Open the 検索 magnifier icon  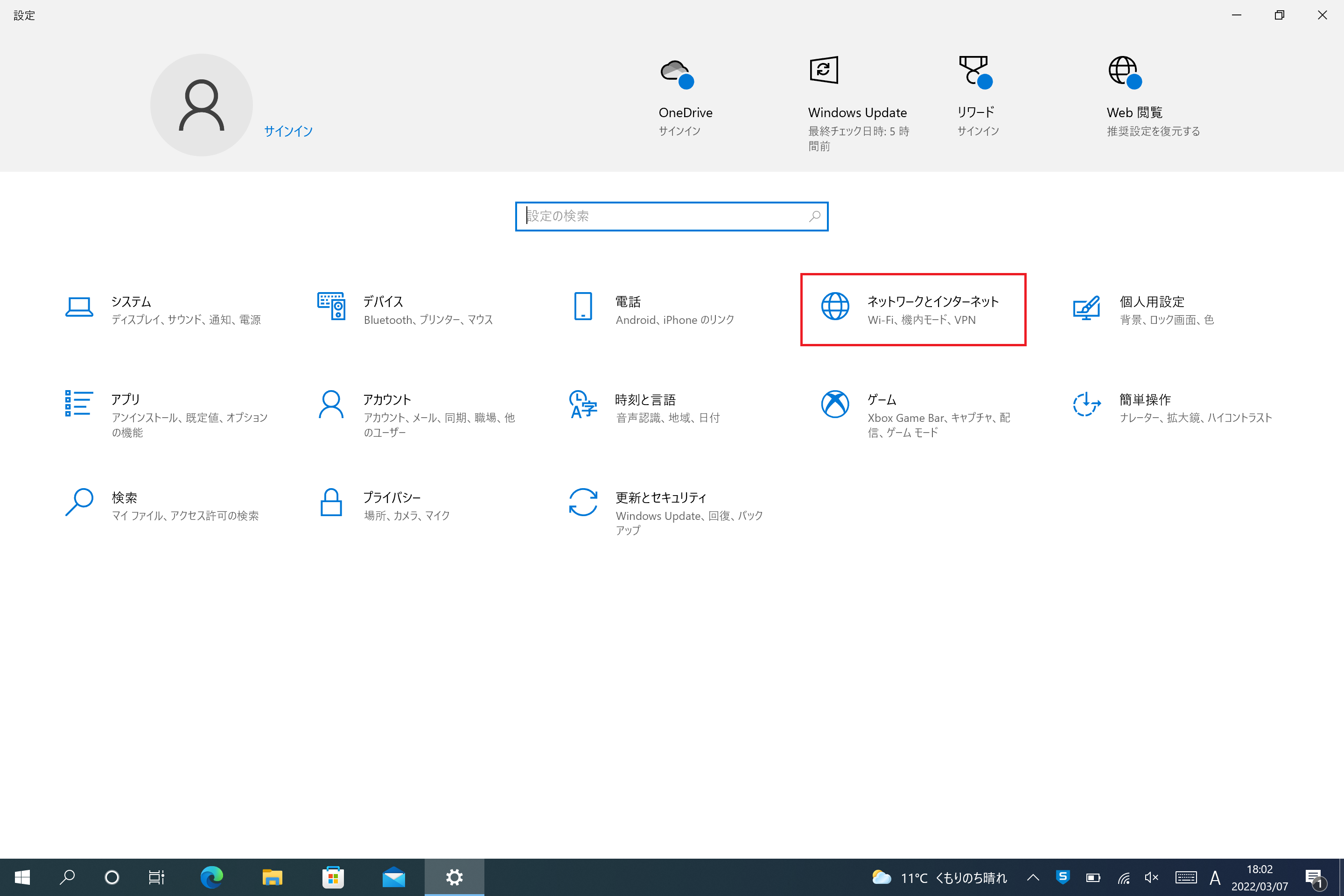pyautogui.click(x=79, y=502)
